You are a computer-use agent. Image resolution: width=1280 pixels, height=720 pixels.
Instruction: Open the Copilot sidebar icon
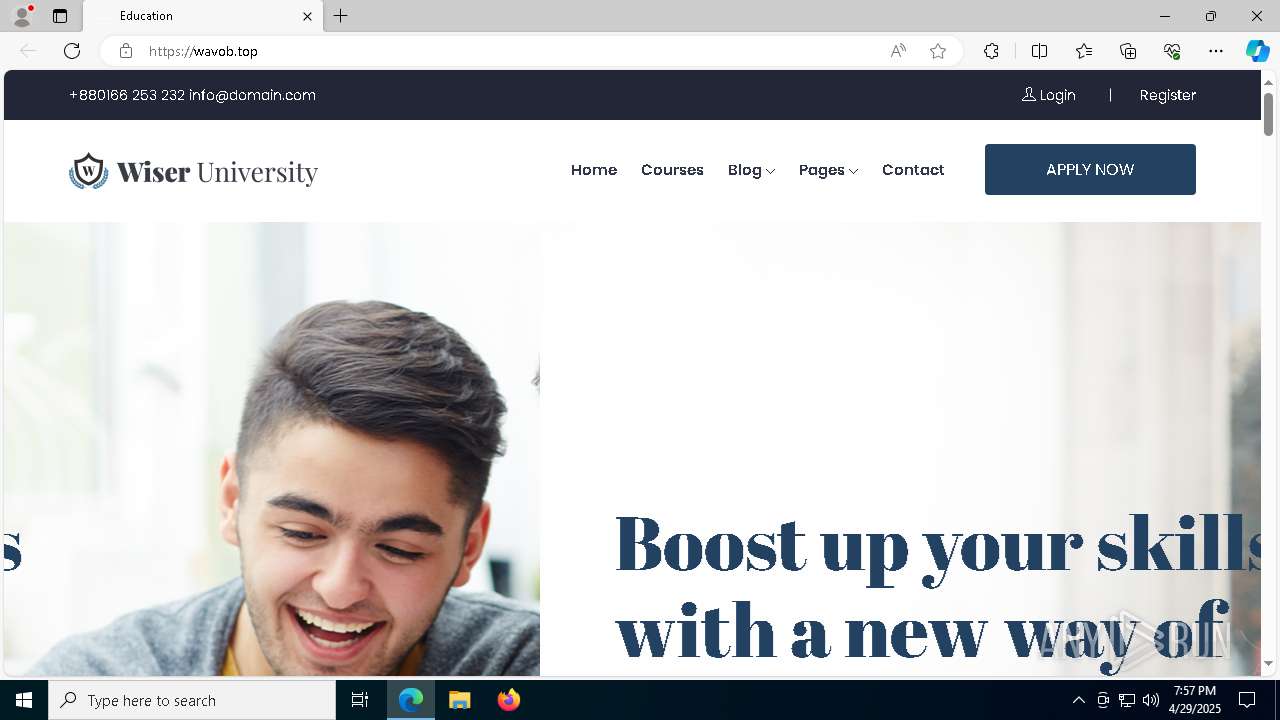[1257, 51]
